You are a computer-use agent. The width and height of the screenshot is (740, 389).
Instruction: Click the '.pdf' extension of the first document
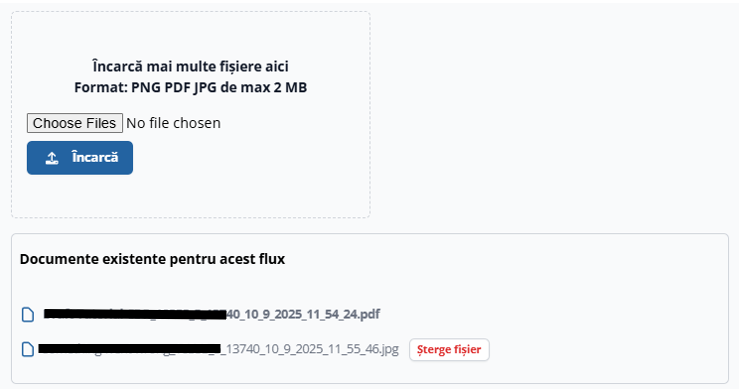(x=369, y=314)
